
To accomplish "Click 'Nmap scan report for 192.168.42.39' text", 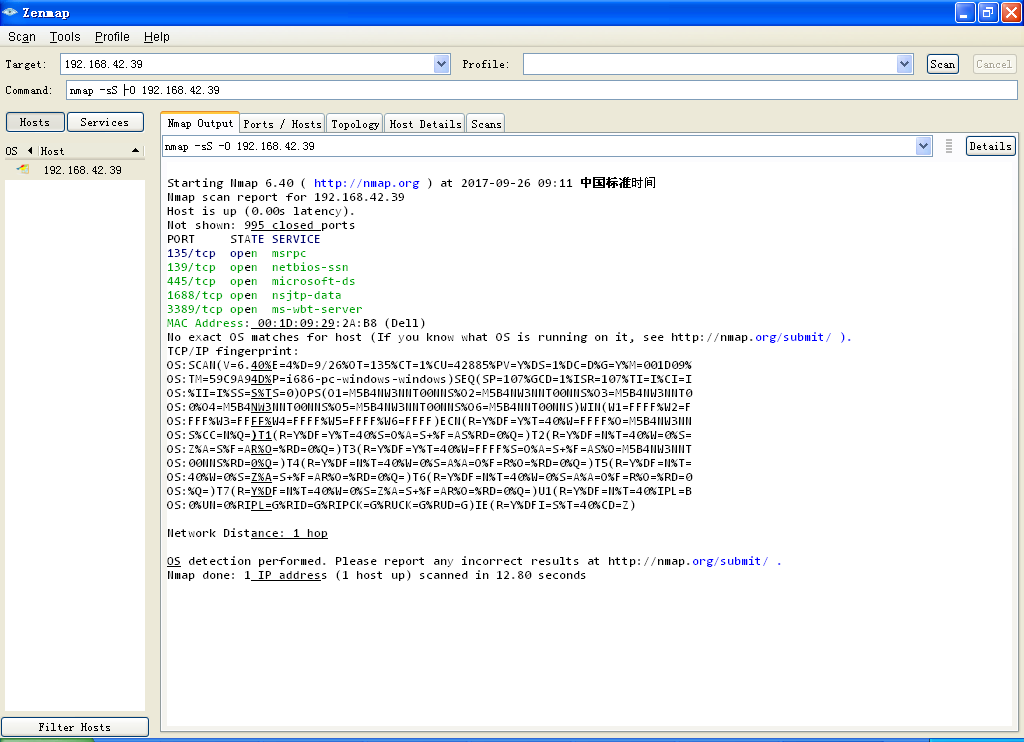I will [285, 197].
